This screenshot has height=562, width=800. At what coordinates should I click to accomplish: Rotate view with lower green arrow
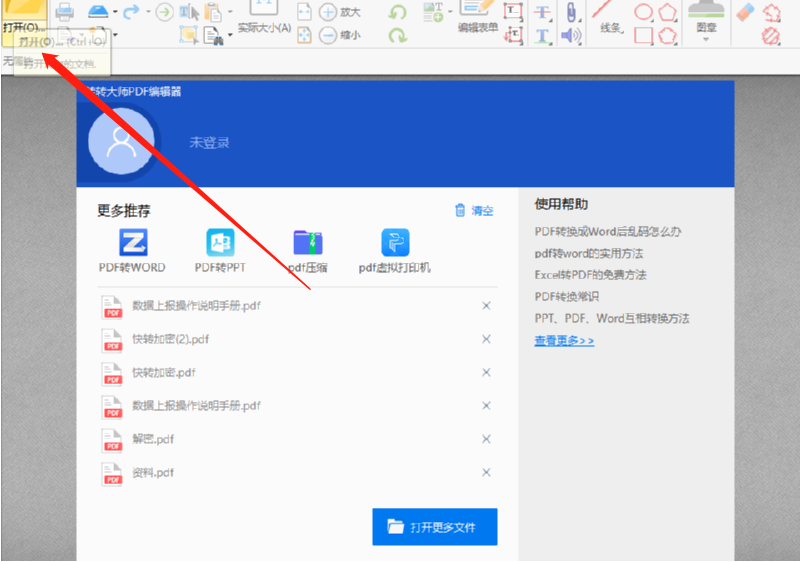[x=397, y=36]
